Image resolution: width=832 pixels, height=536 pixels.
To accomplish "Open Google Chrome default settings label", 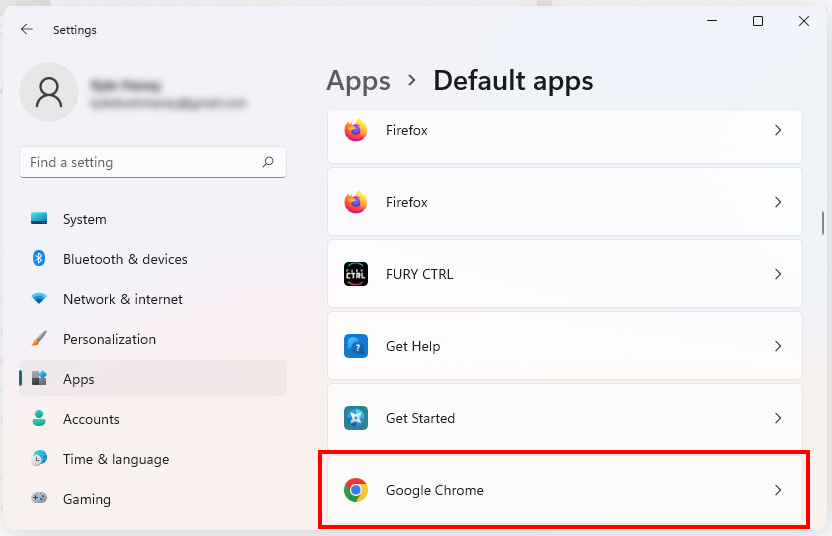I will [x=435, y=490].
